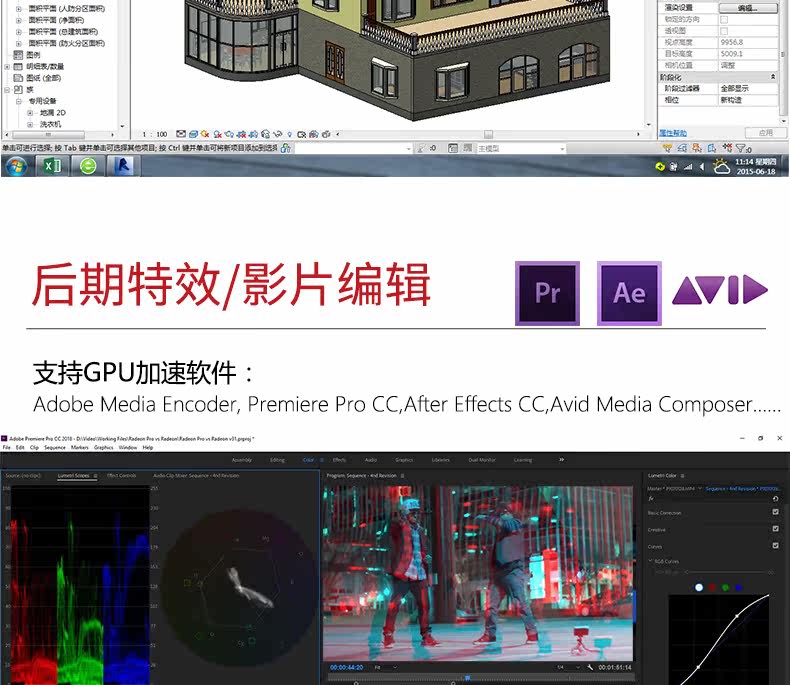Collapse RGB Curves section in Lumetri

(650, 561)
